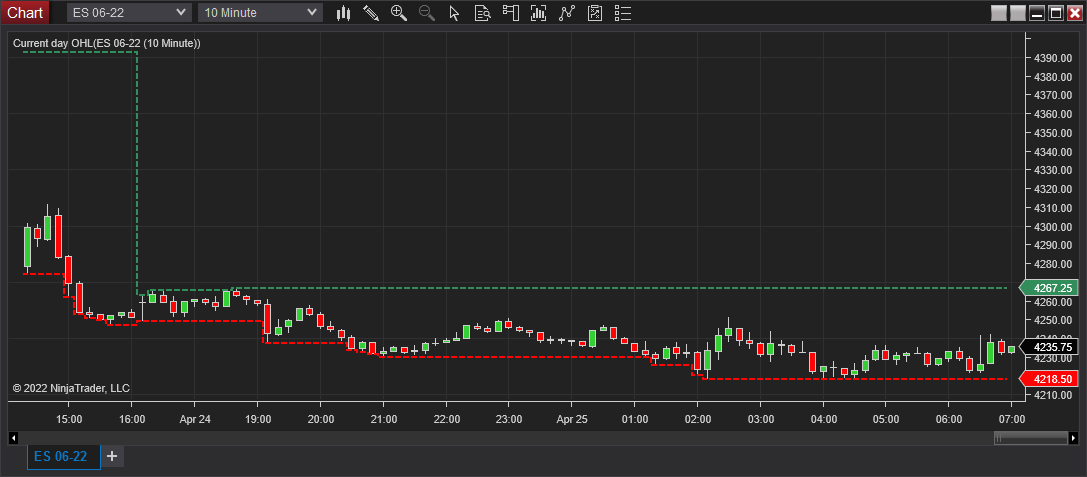Click the 01:00 time axis label

coord(634,419)
